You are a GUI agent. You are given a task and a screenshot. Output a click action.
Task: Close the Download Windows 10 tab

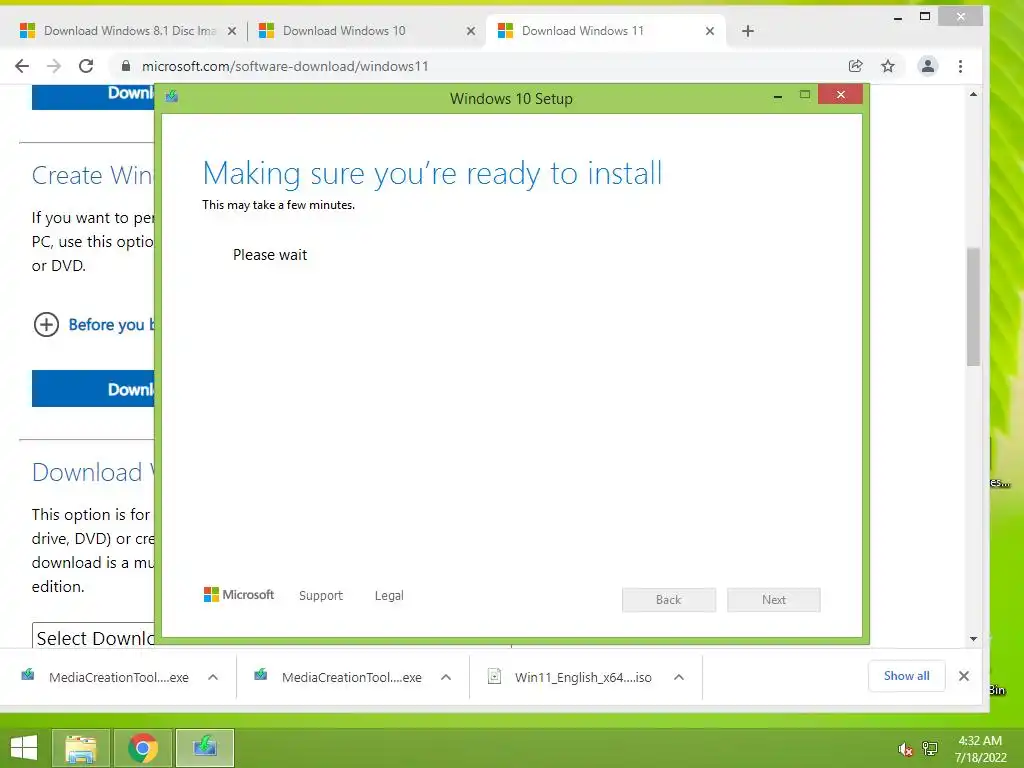(471, 31)
